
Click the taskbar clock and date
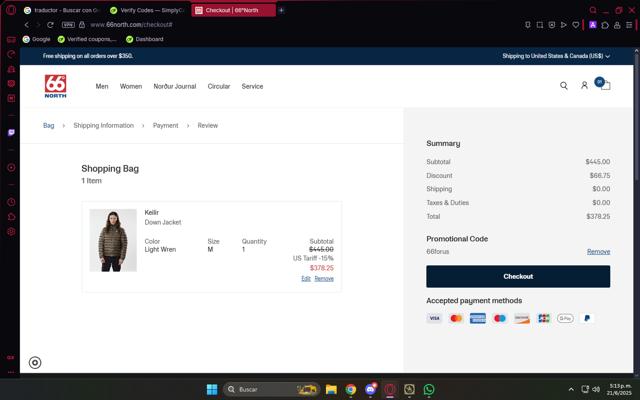click(x=619, y=389)
